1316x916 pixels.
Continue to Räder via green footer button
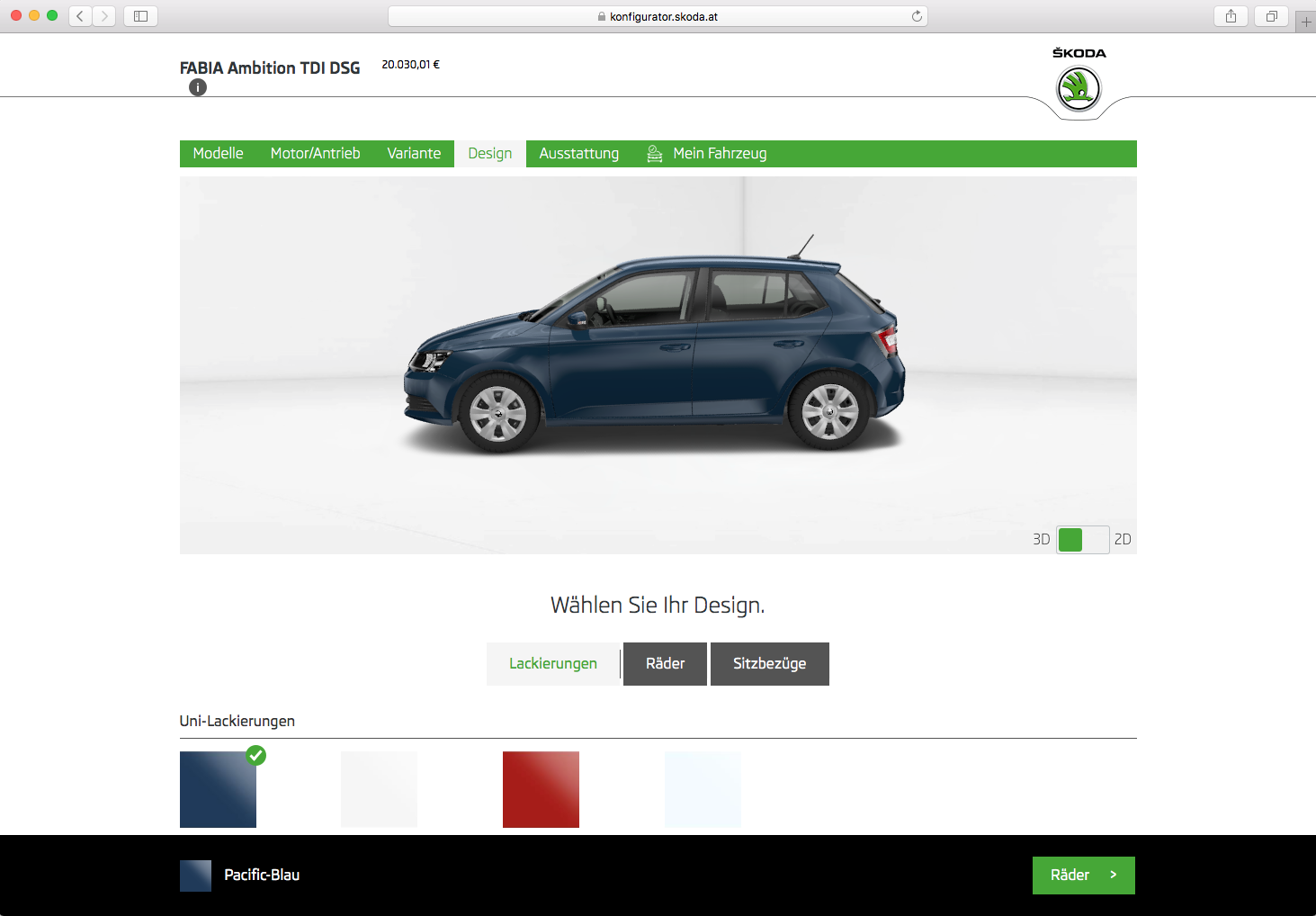click(1084, 876)
